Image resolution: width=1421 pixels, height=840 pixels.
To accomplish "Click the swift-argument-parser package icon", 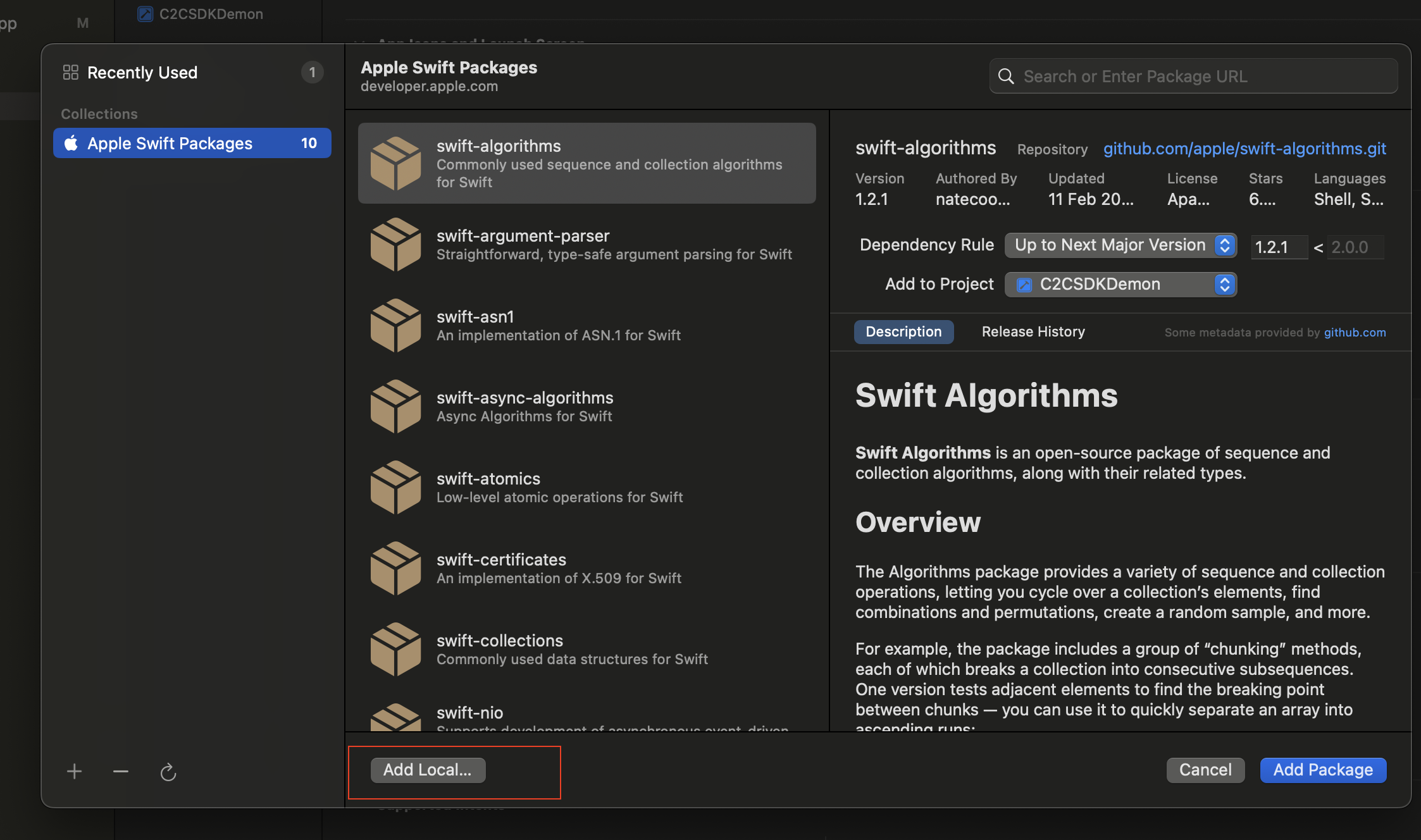I will (x=396, y=244).
